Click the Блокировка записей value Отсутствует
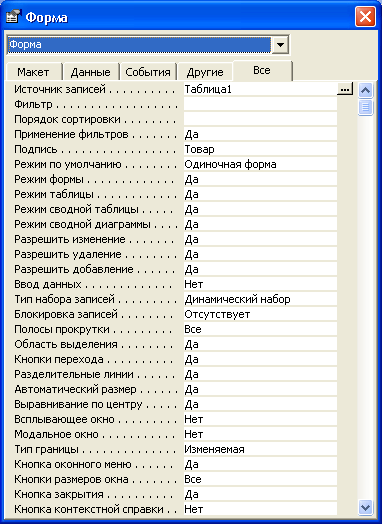 pyautogui.click(x=260, y=314)
